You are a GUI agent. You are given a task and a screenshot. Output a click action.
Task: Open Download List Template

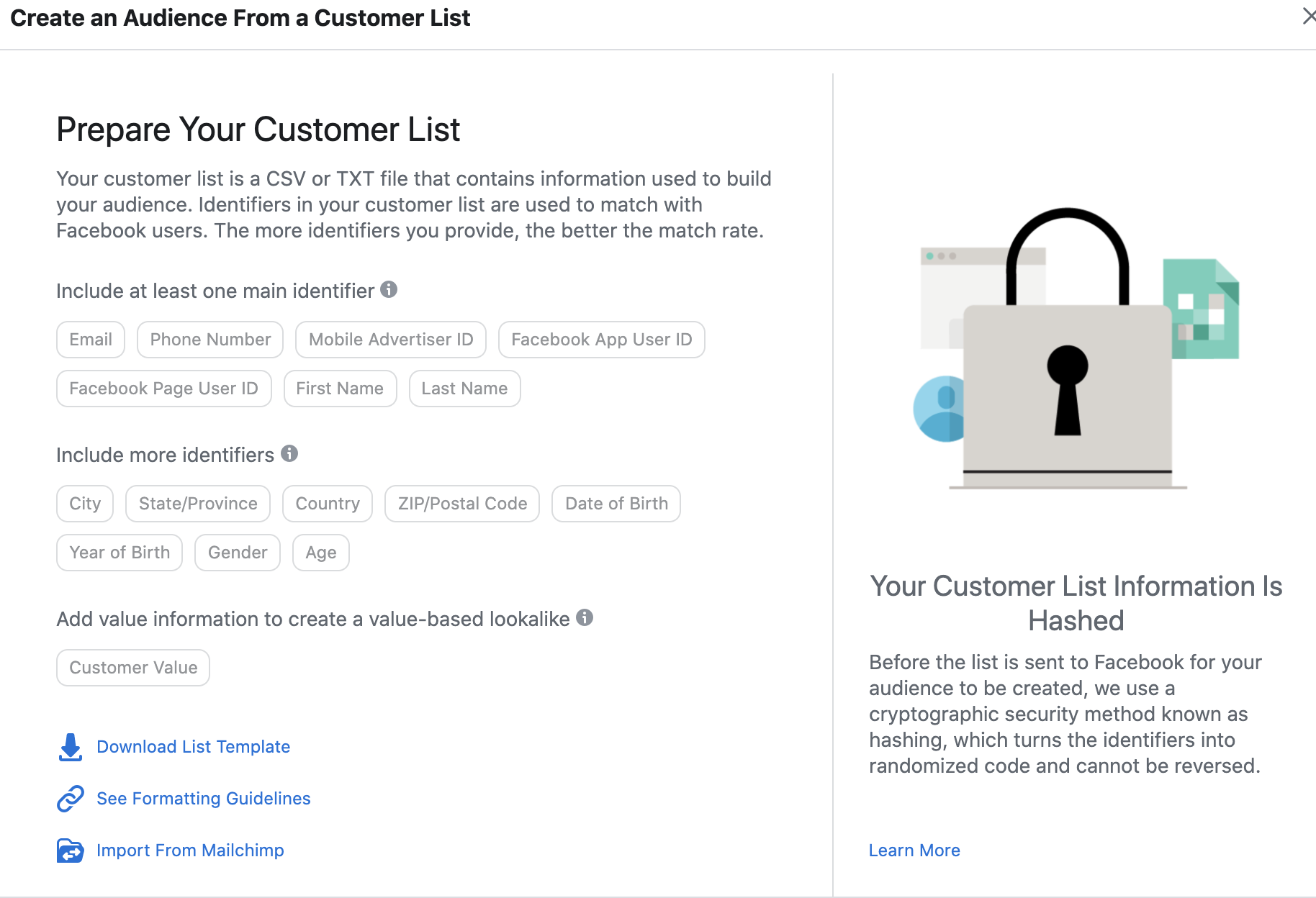tap(193, 747)
